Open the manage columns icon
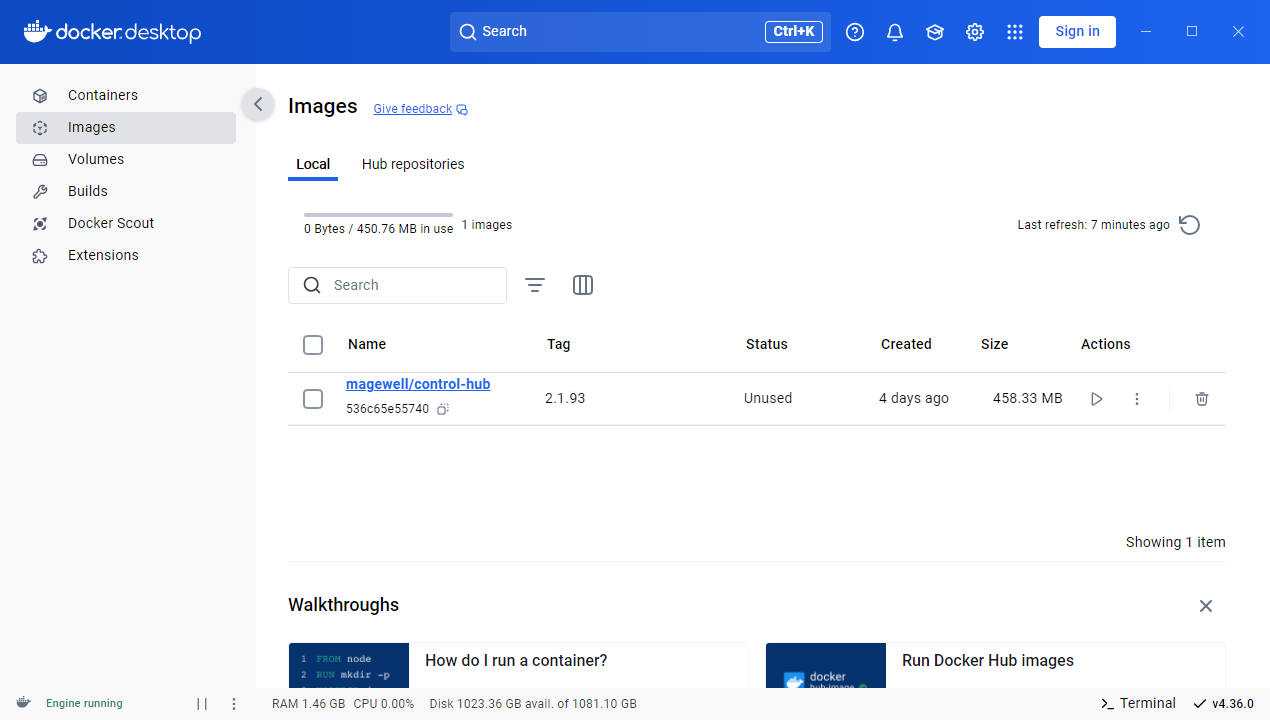1270x720 pixels. point(583,285)
